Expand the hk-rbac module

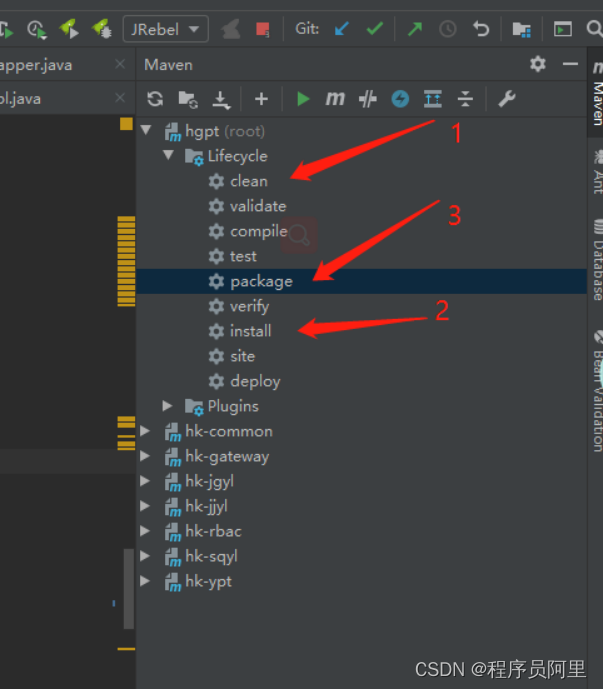tap(145, 531)
